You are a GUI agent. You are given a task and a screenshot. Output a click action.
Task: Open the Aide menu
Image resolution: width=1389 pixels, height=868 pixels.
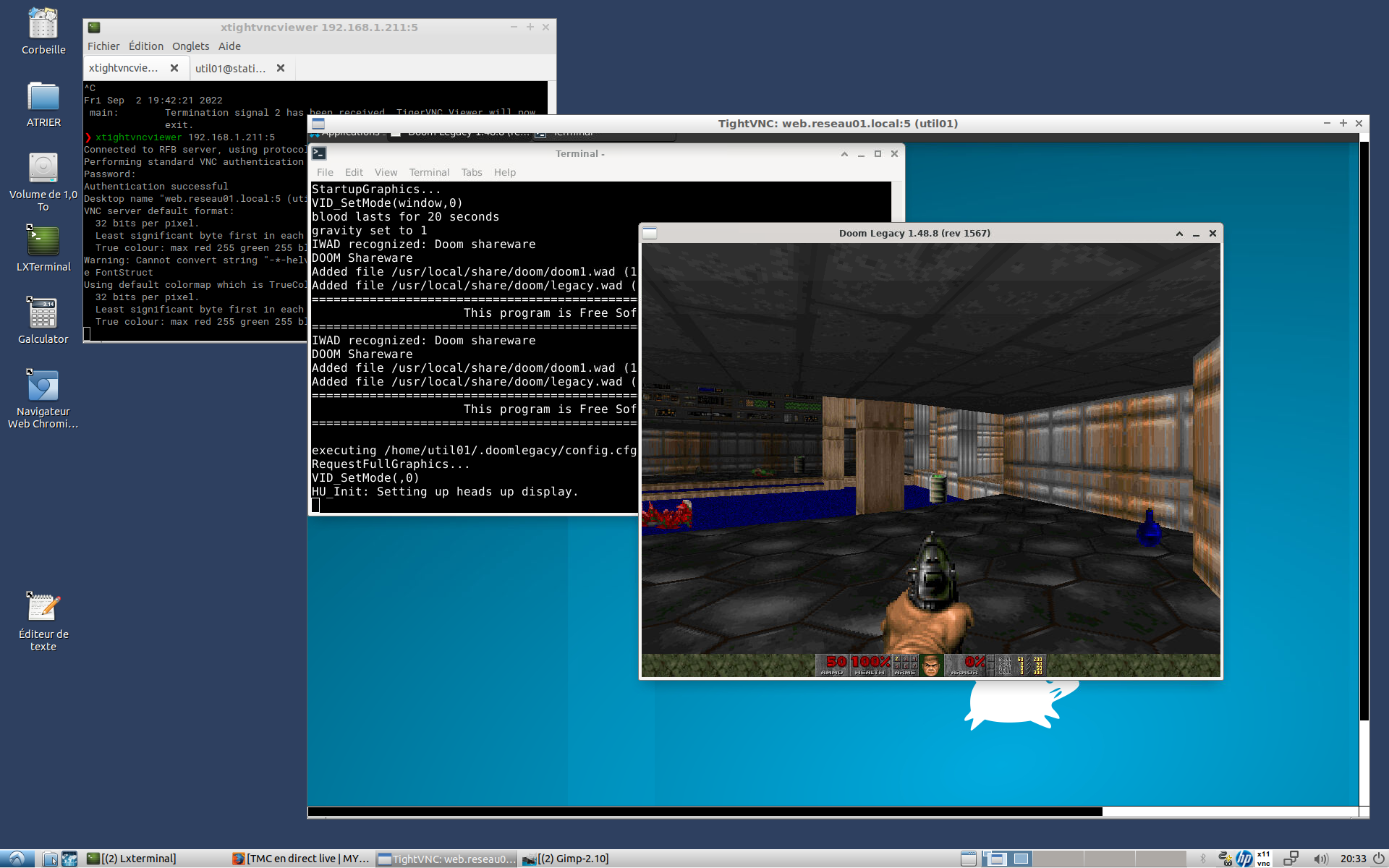point(229,46)
